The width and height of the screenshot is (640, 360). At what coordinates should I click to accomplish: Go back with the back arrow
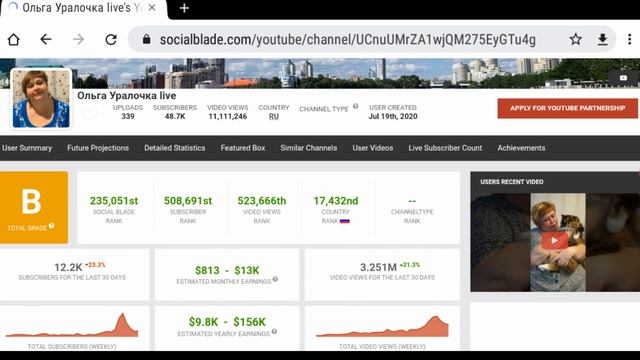click(46, 40)
